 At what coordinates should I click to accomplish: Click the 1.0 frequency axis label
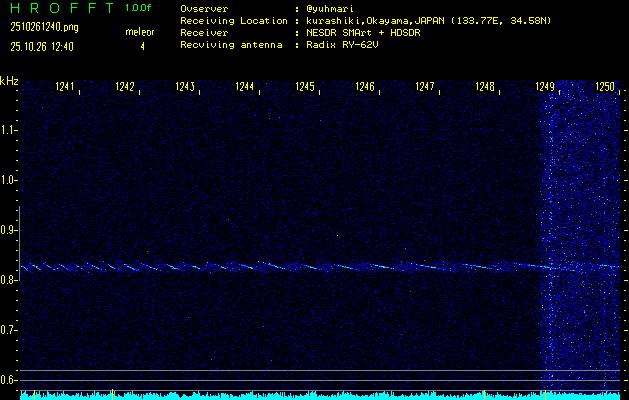(x=9, y=180)
